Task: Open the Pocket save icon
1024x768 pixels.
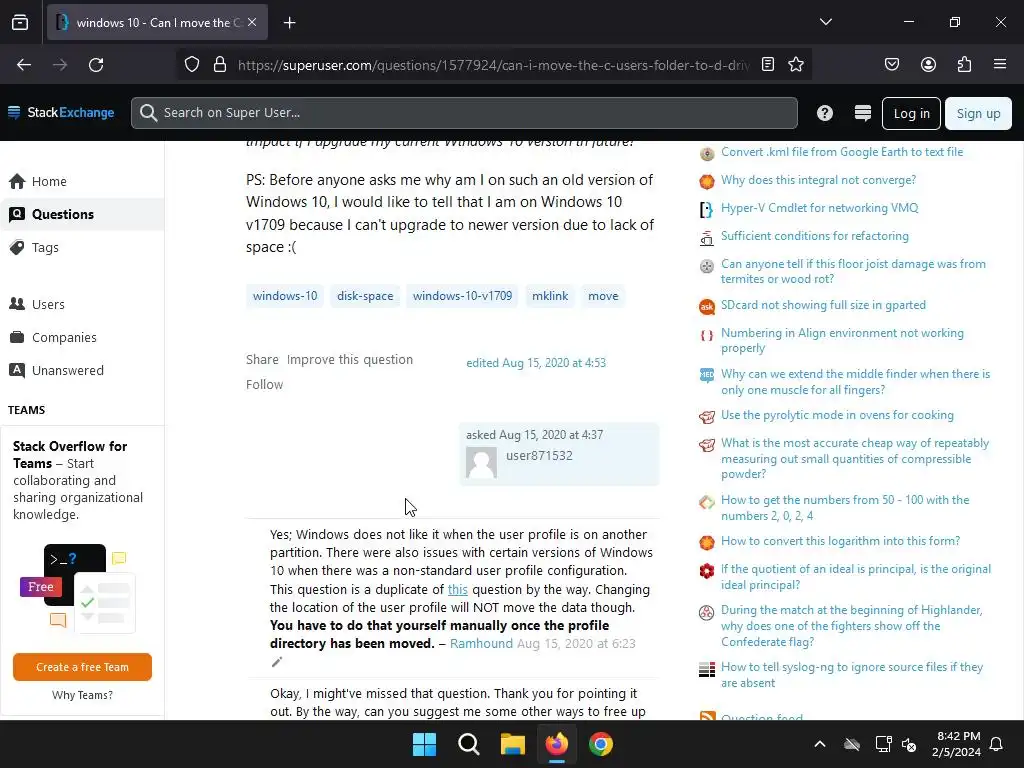Action: [891, 65]
